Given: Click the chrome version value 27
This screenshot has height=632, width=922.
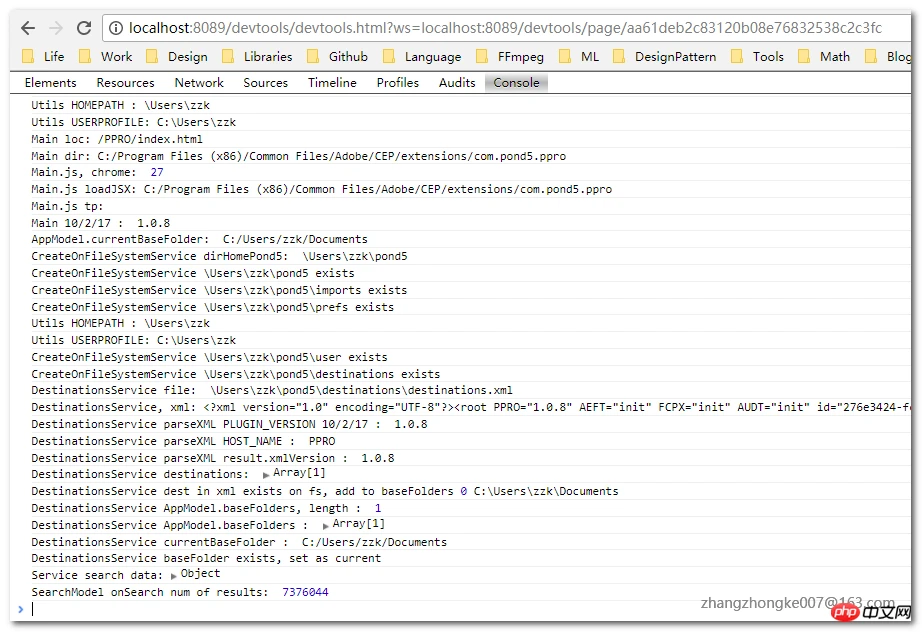Looking at the screenshot, I should pos(157,172).
